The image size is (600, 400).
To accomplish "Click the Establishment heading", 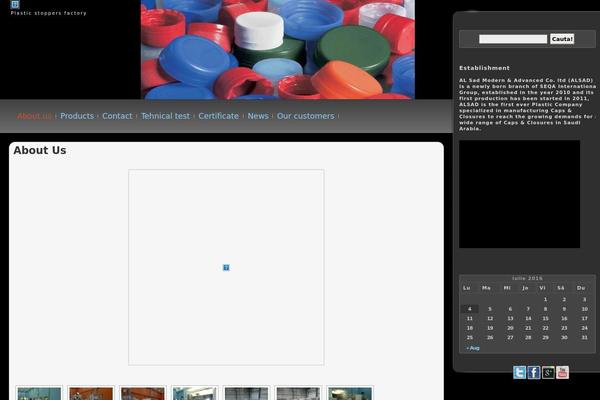I will (484, 68).
